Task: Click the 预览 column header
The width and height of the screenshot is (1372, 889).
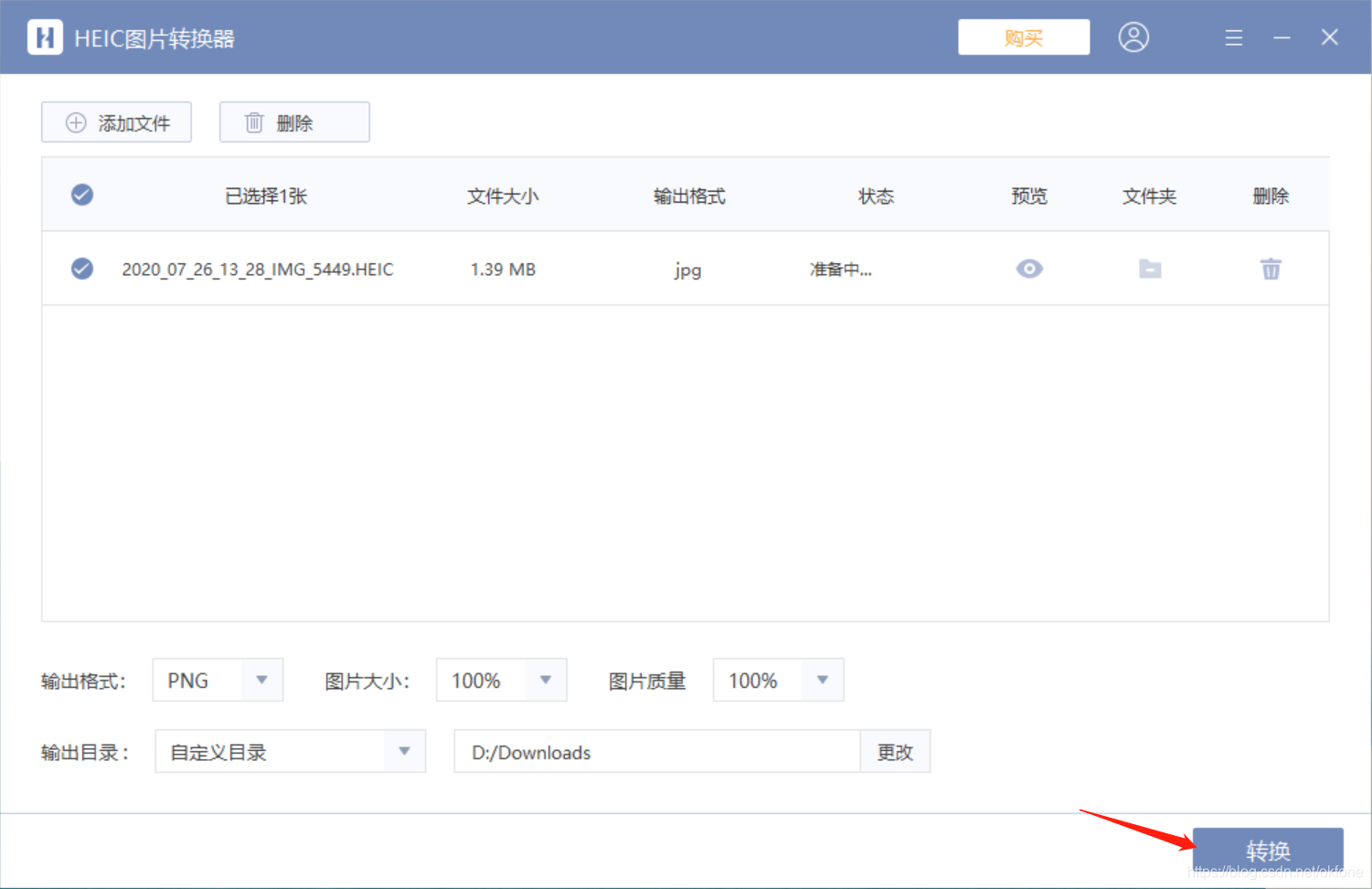Action: pyautogui.click(x=1029, y=196)
